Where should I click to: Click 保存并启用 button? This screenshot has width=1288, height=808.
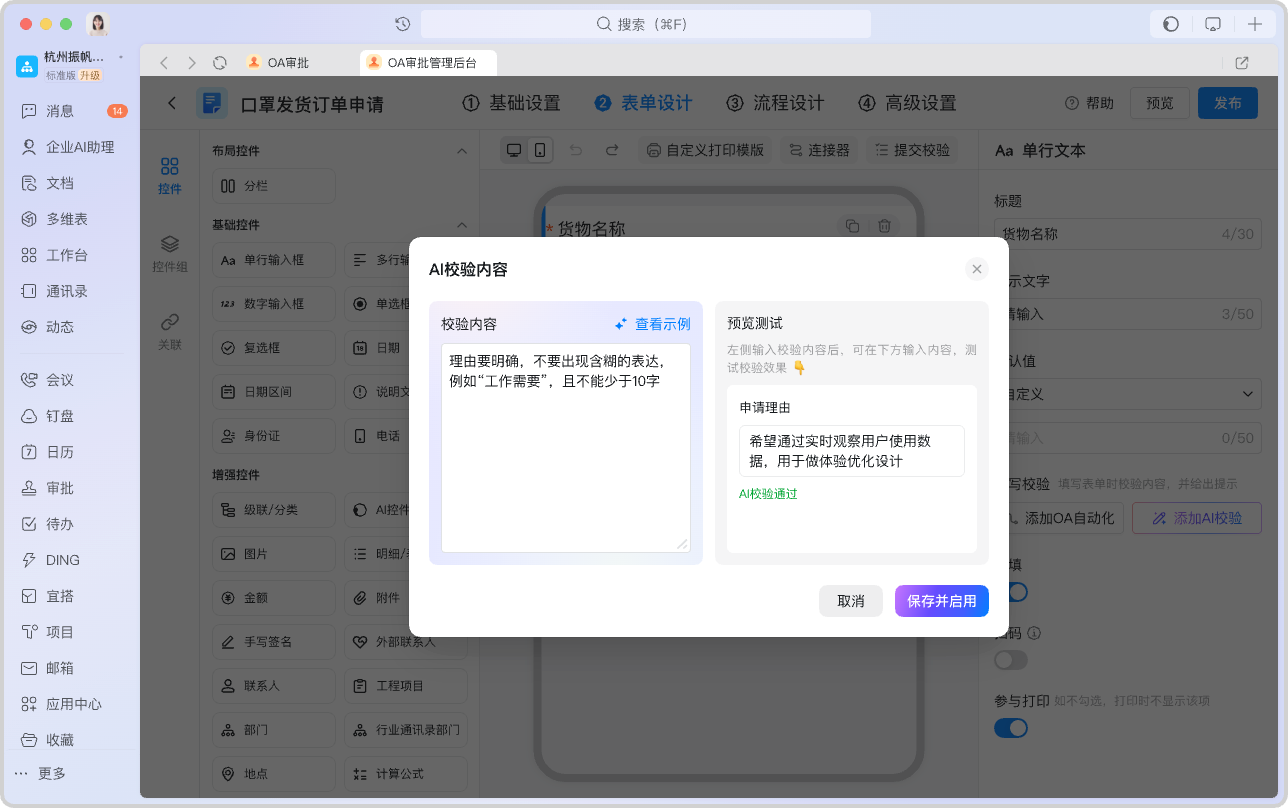942,601
